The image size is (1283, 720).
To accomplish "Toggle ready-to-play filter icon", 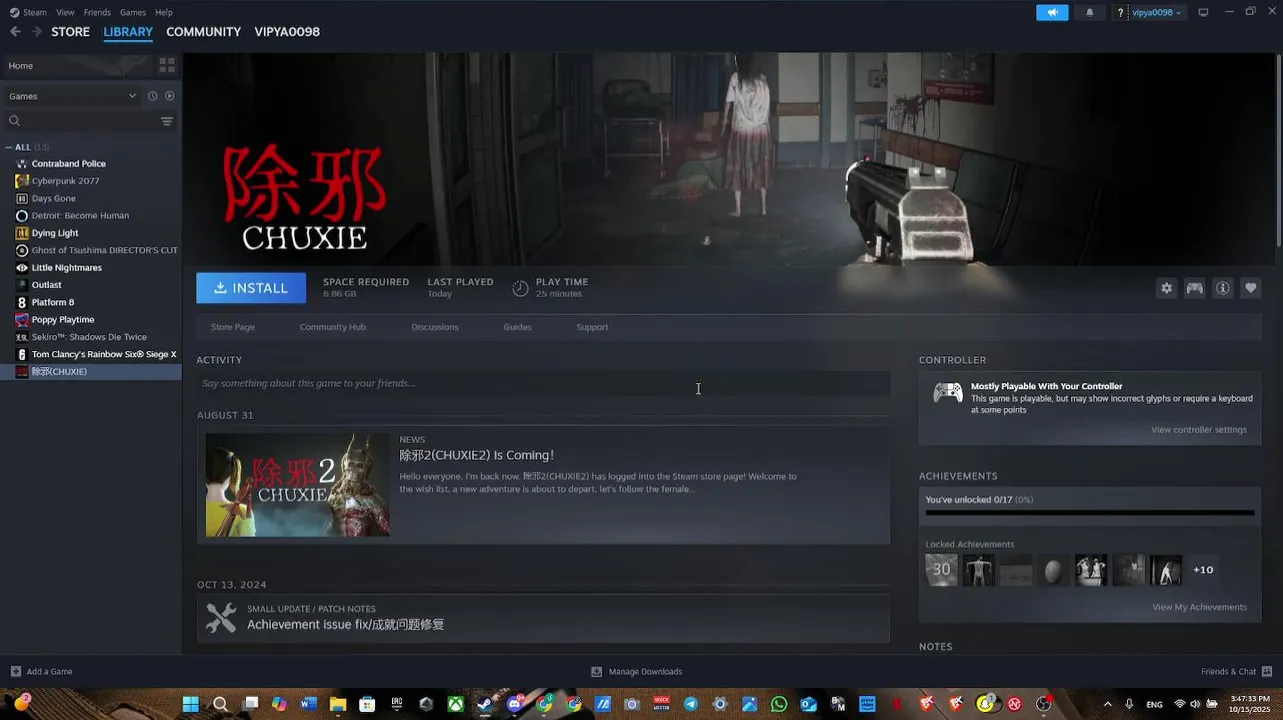I will (169, 96).
